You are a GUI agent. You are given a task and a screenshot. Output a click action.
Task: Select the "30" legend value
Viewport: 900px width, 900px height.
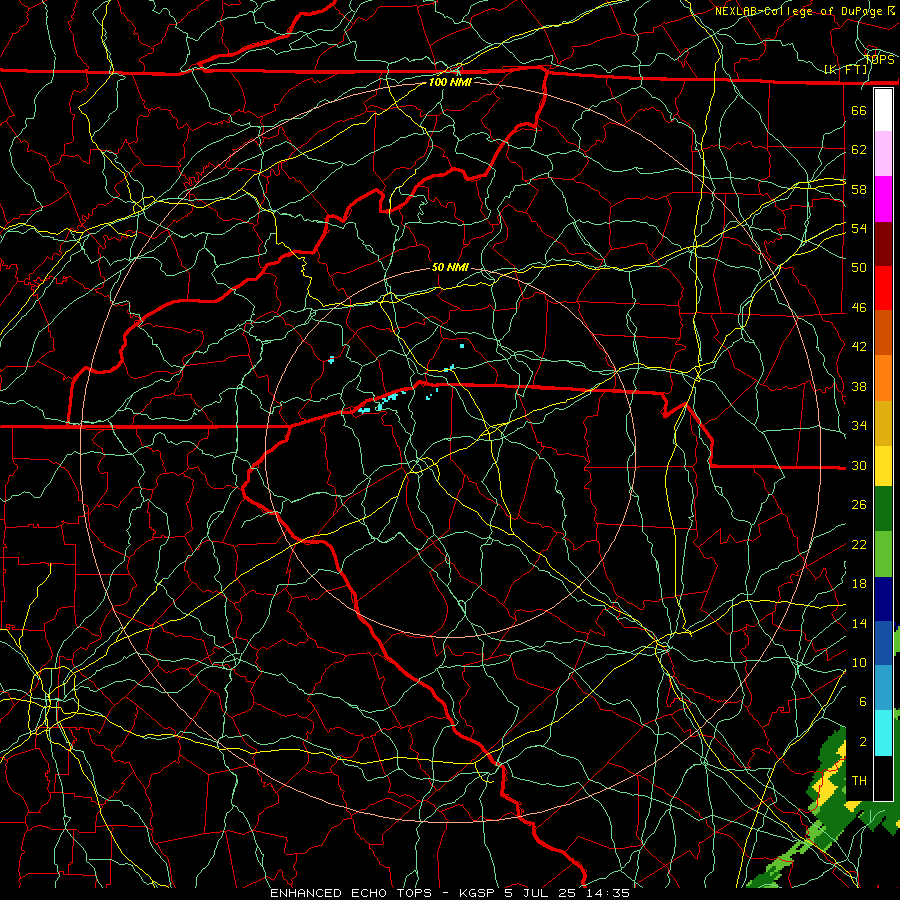click(x=859, y=465)
